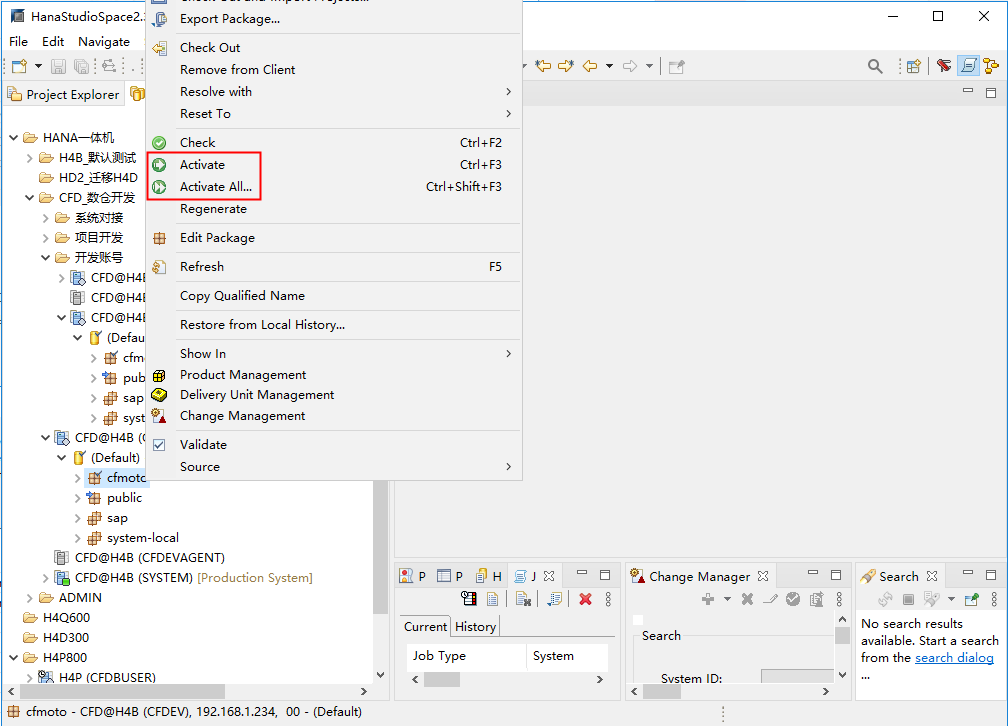Switch to the History tab

click(x=475, y=626)
